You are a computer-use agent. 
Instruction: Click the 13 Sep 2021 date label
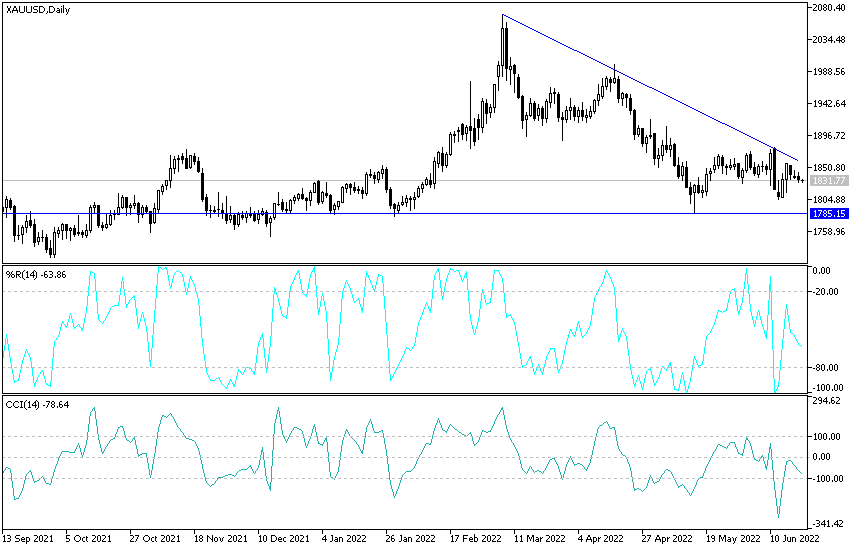pyautogui.click(x=28, y=538)
